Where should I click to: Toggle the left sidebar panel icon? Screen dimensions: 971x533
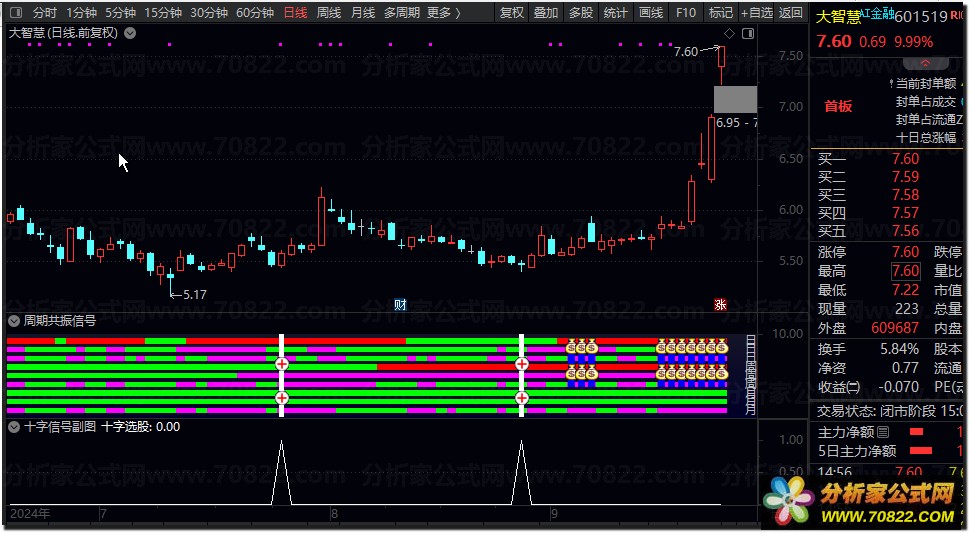[17, 12]
